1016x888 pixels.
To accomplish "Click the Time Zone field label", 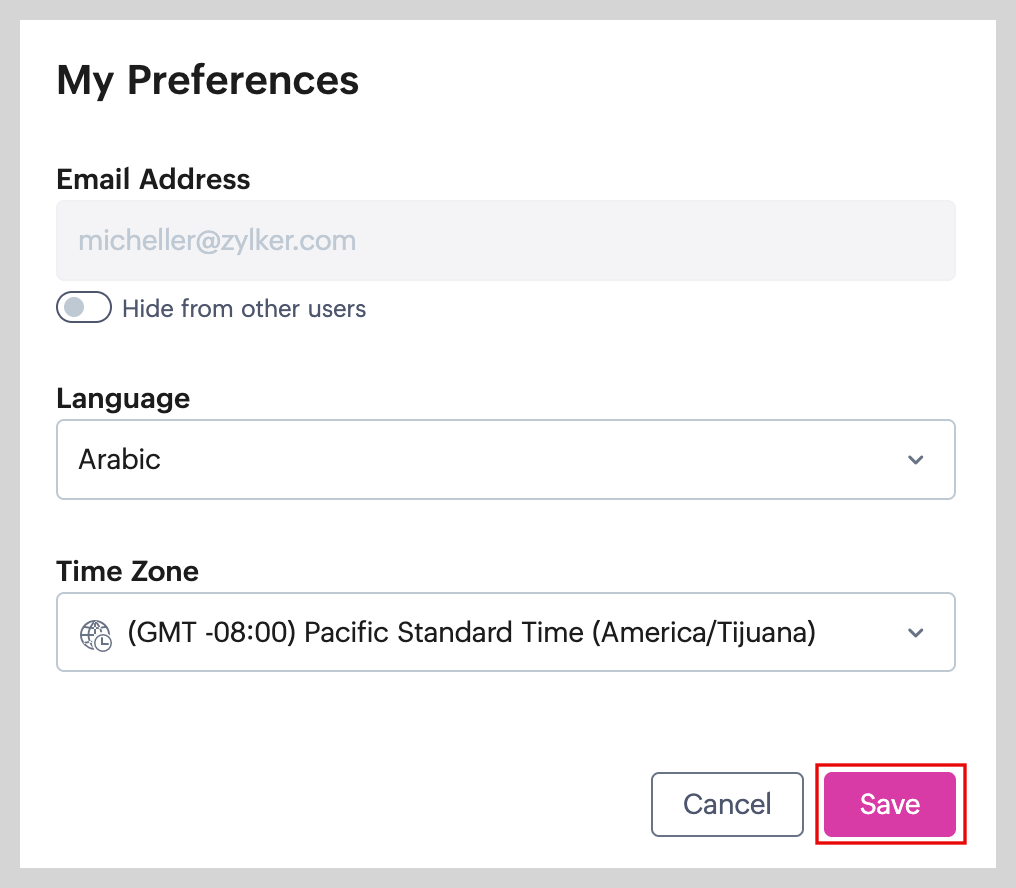I will [x=127, y=571].
